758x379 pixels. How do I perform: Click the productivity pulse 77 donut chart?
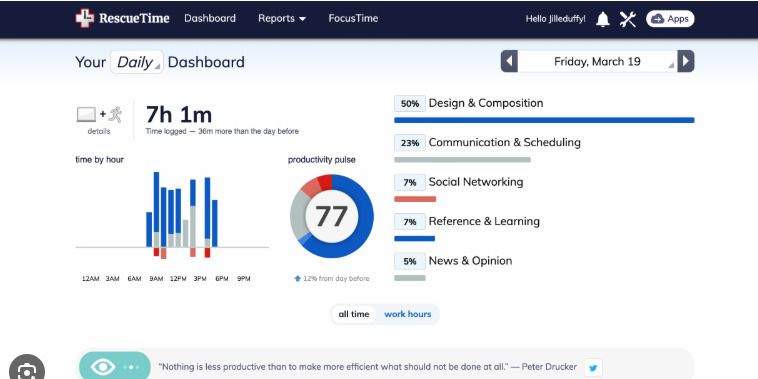[x=332, y=216]
